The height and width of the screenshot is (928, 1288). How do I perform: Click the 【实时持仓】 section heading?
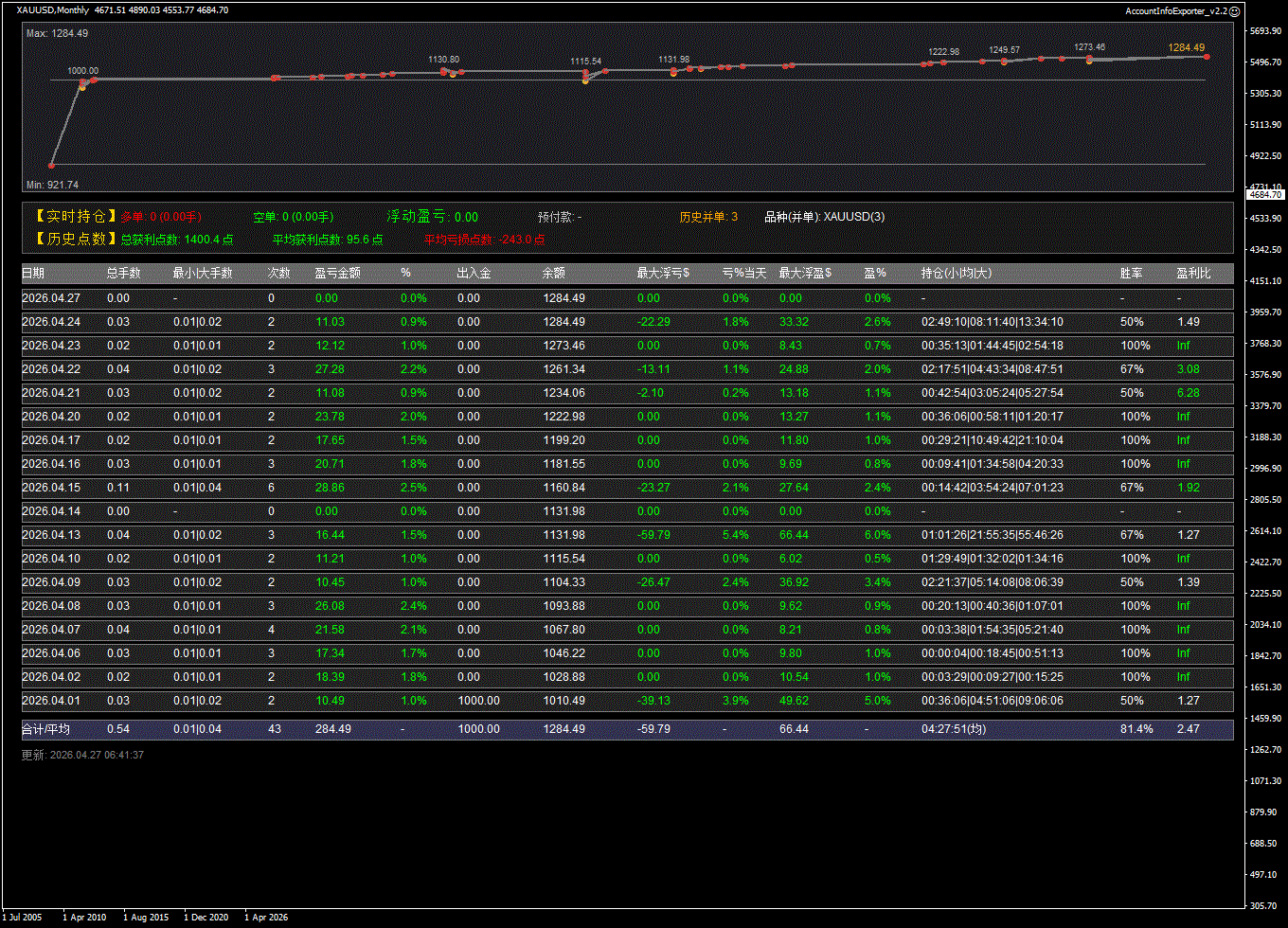tap(71, 217)
